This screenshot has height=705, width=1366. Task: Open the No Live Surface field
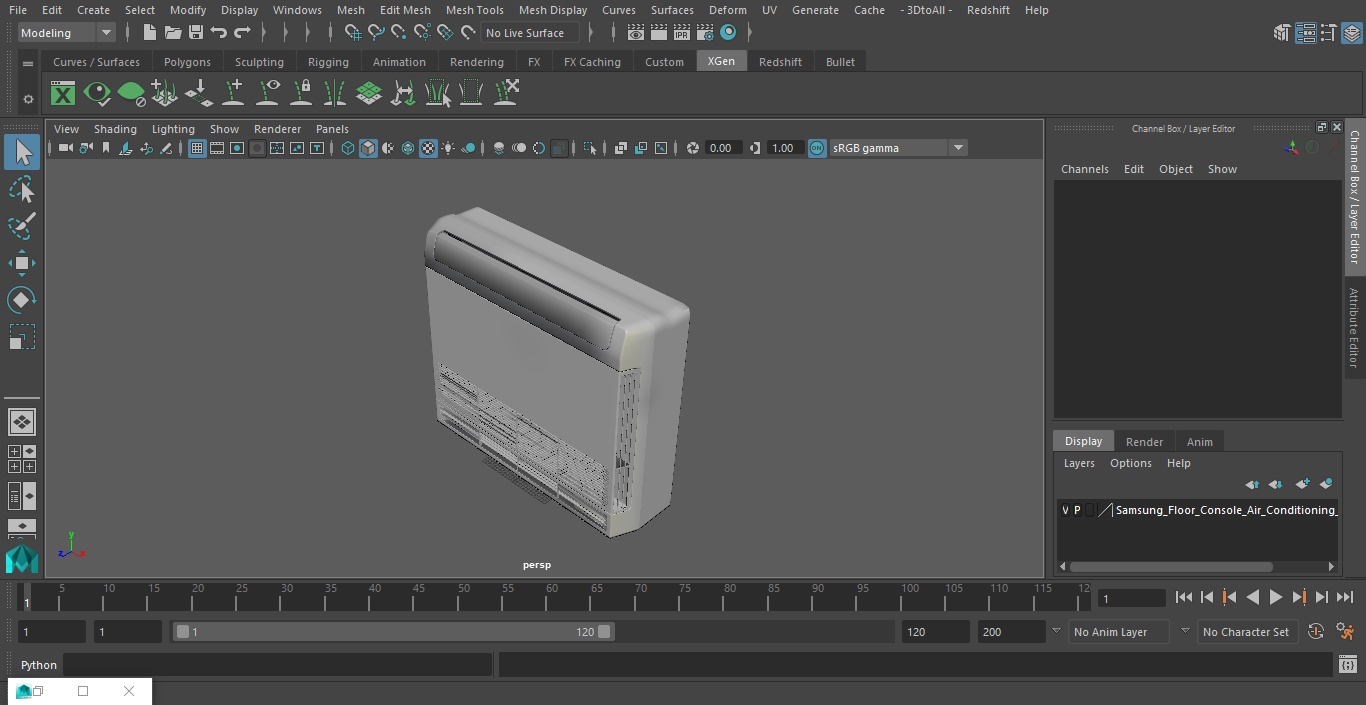[529, 33]
